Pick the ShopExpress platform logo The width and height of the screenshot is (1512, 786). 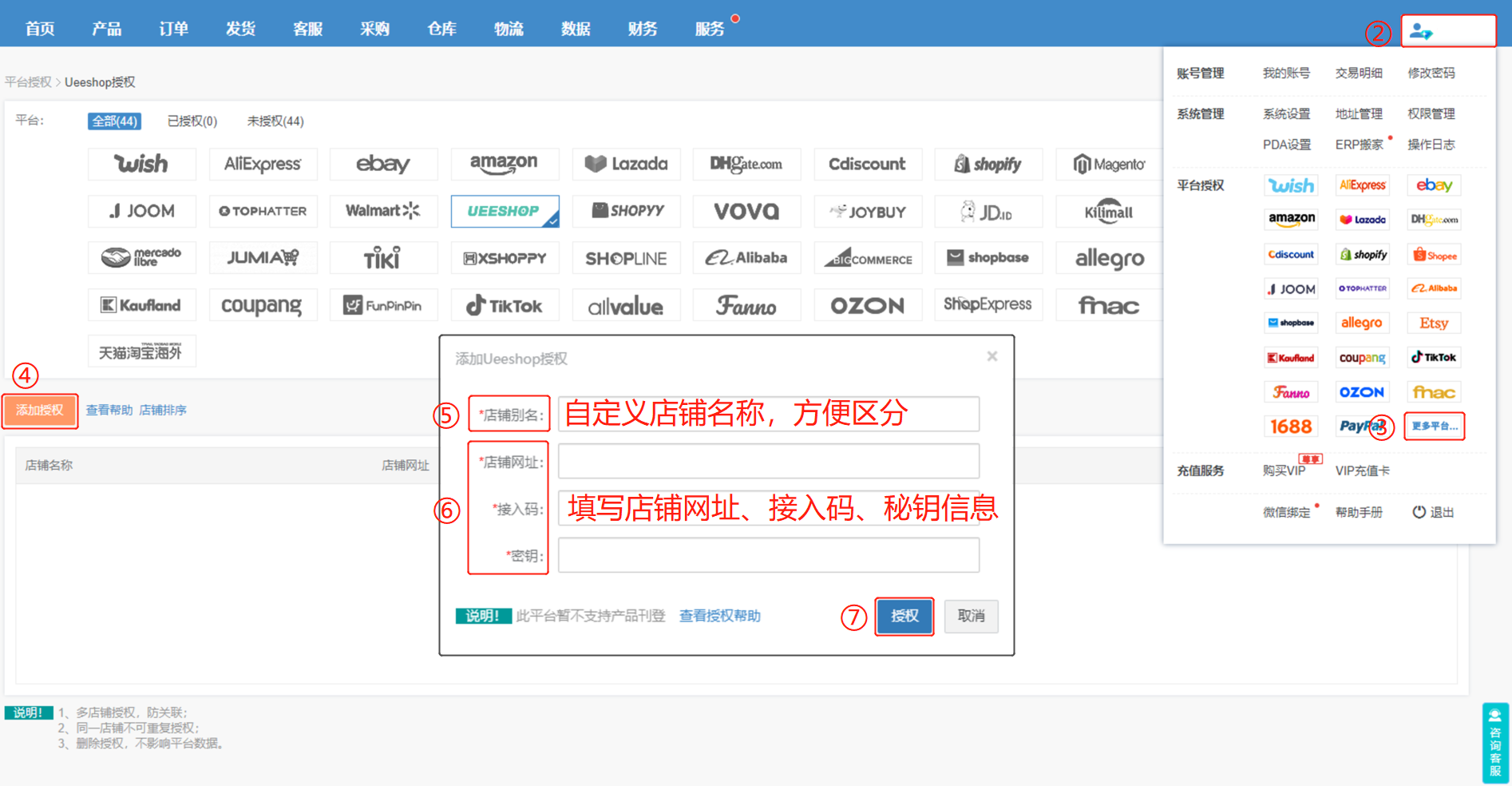[x=988, y=305]
